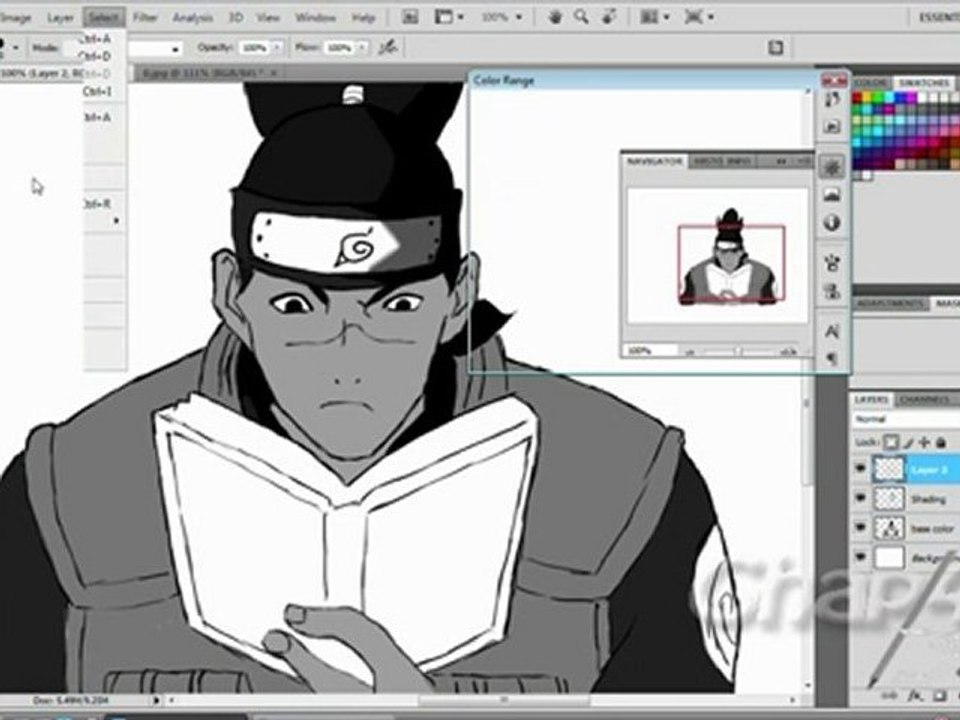
Task: Switch to the Layer 2 document tab
Action: (x=42, y=73)
